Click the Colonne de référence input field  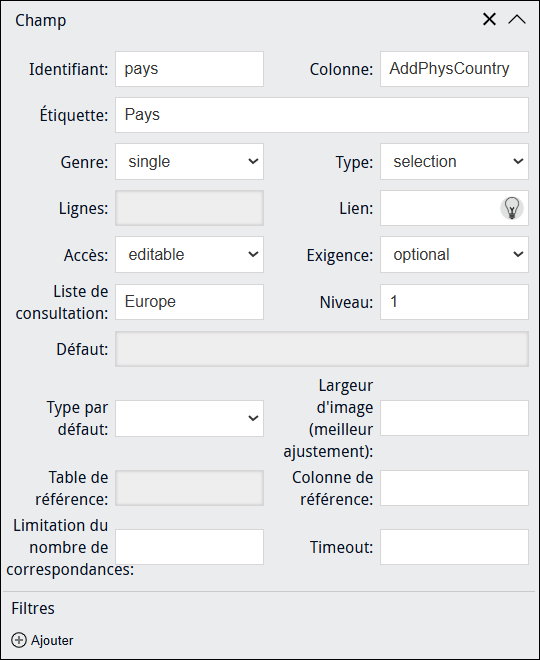[454, 488]
